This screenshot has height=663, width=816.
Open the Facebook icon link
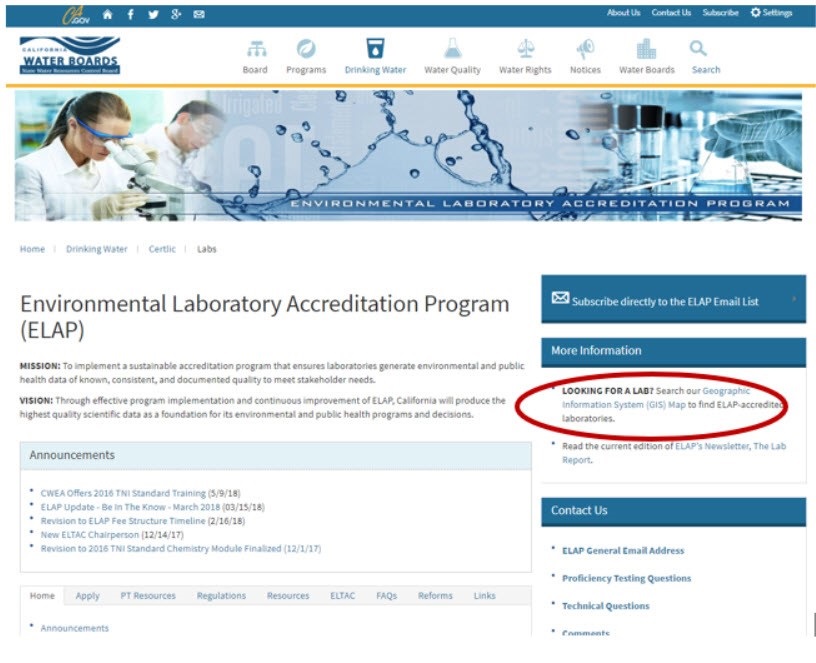coord(131,14)
